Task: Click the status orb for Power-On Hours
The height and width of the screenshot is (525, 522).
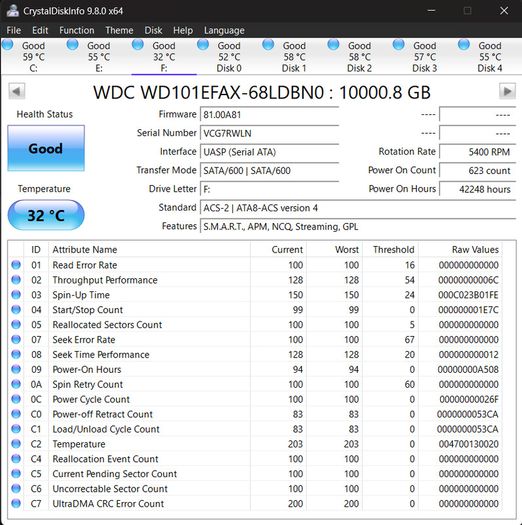Action: pos(16,369)
